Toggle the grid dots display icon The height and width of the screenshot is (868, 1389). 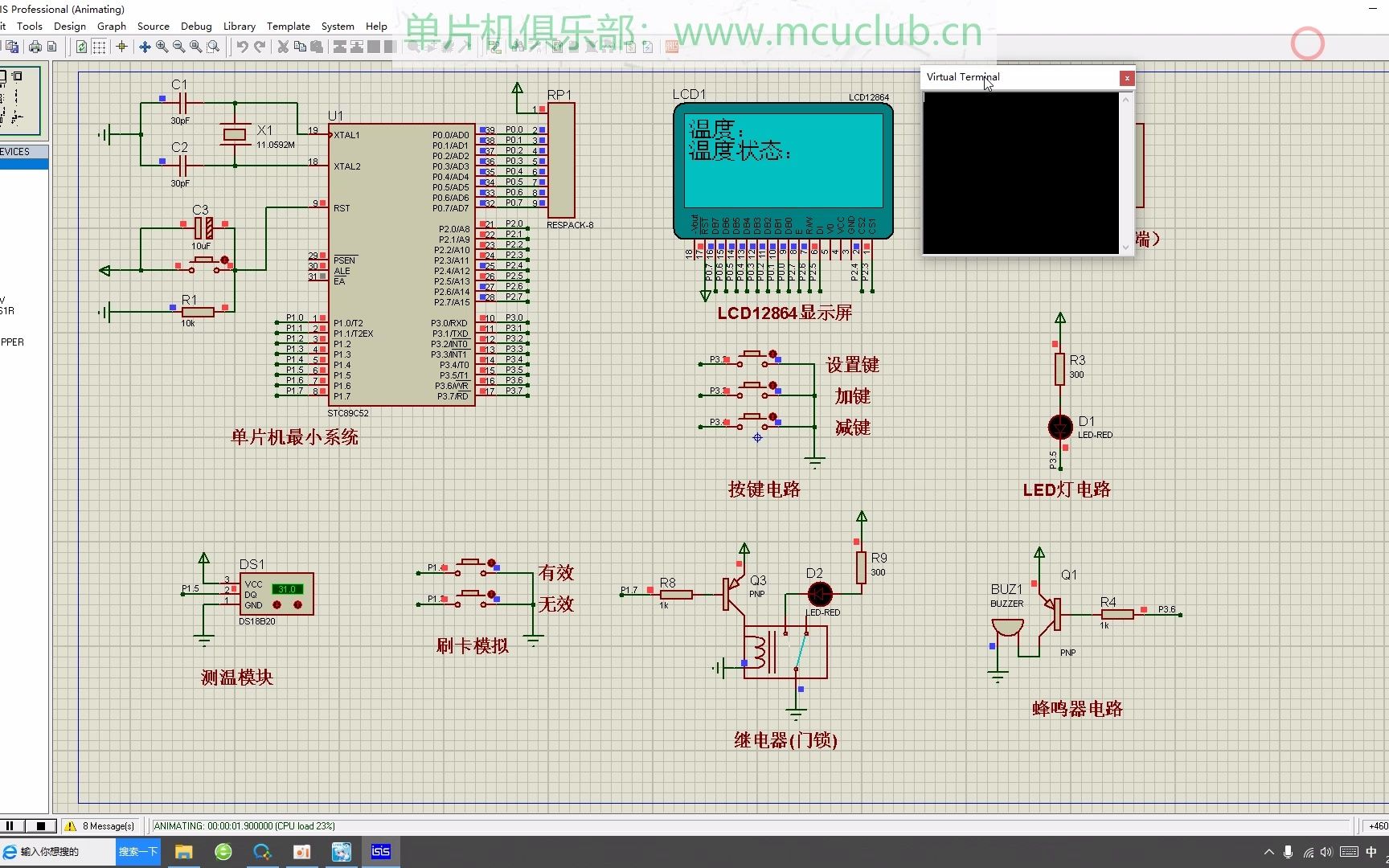click(x=99, y=47)
